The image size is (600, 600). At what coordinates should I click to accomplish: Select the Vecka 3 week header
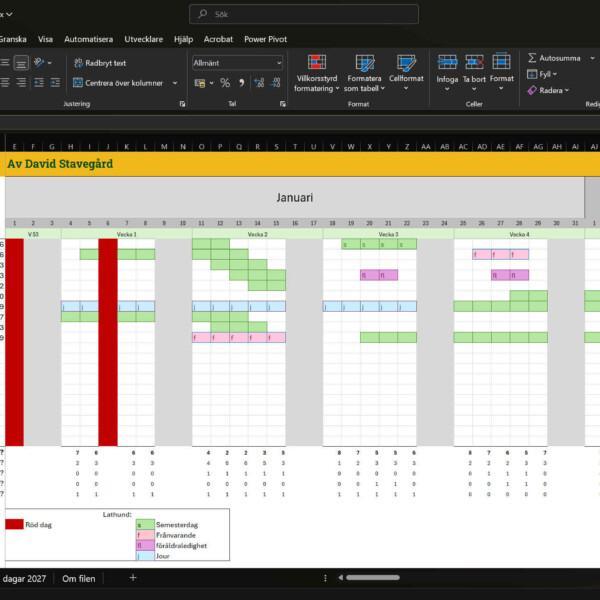click(x=388, y=234)
